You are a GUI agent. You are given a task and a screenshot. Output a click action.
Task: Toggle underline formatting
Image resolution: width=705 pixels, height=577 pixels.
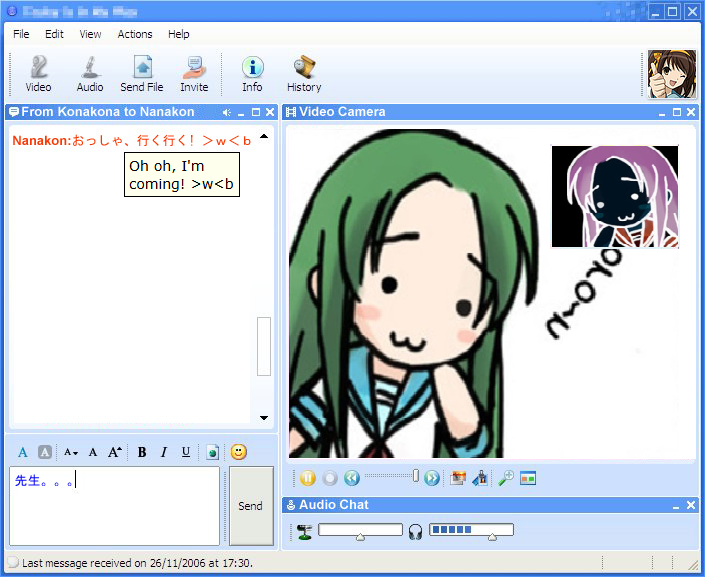point(186,452)
